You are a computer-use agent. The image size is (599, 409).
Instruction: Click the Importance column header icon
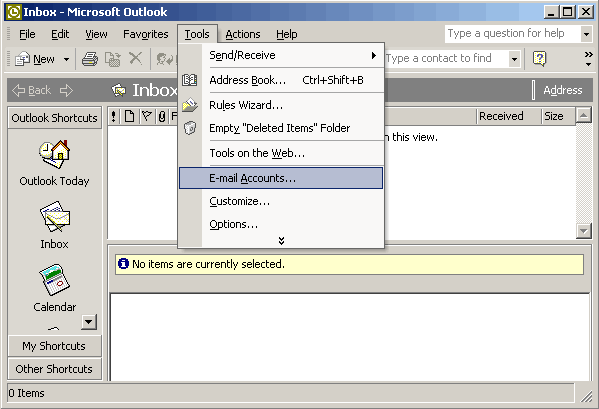tap(114, 116)
